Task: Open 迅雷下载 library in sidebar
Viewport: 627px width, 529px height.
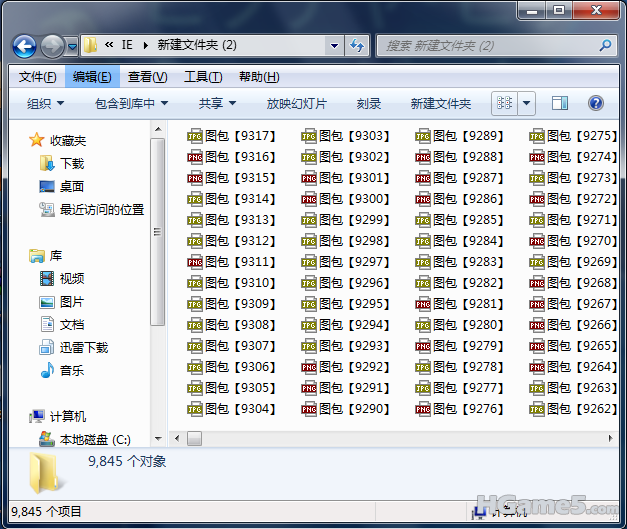Action: click(83, 347)
